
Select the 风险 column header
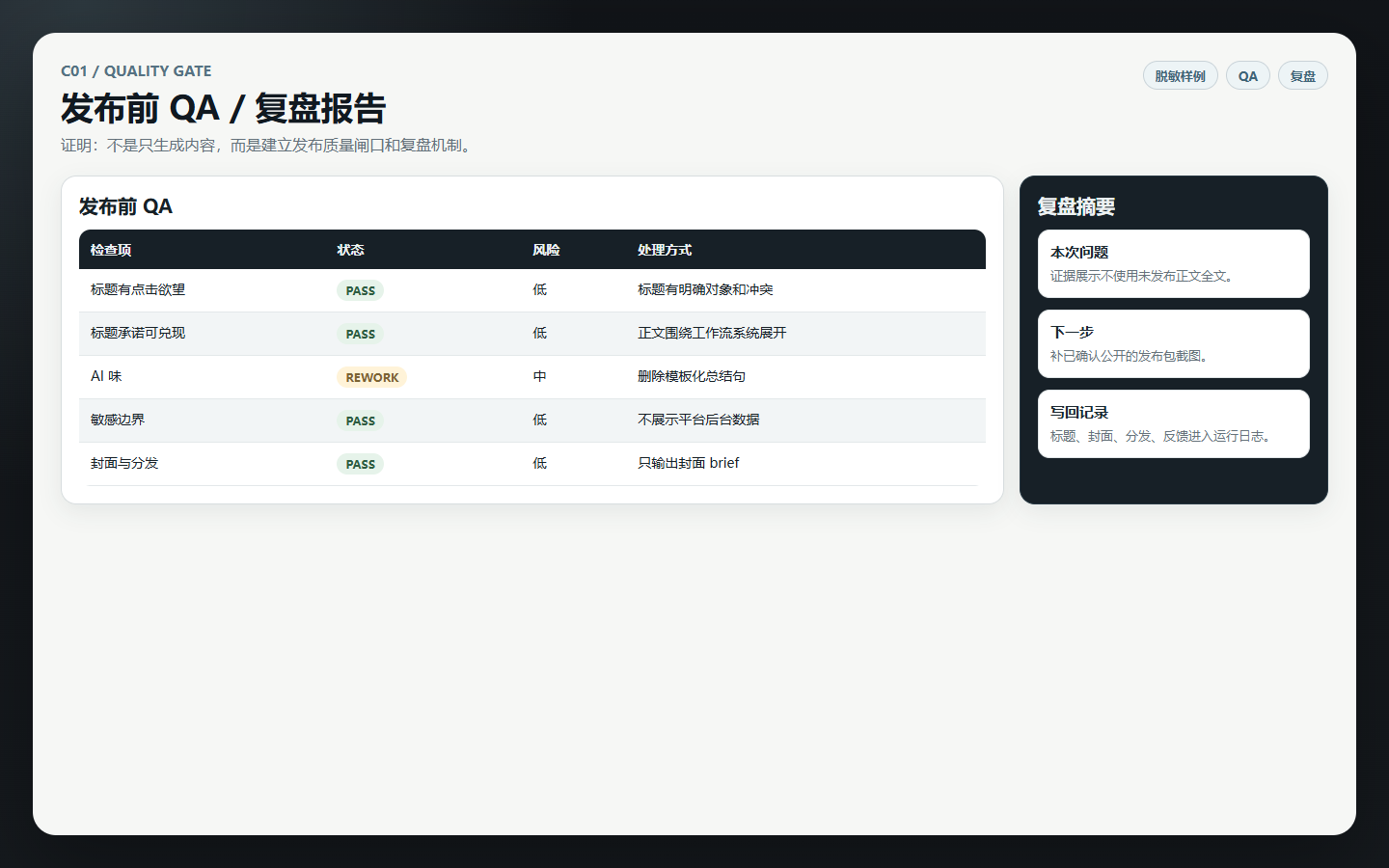point(546,250)
